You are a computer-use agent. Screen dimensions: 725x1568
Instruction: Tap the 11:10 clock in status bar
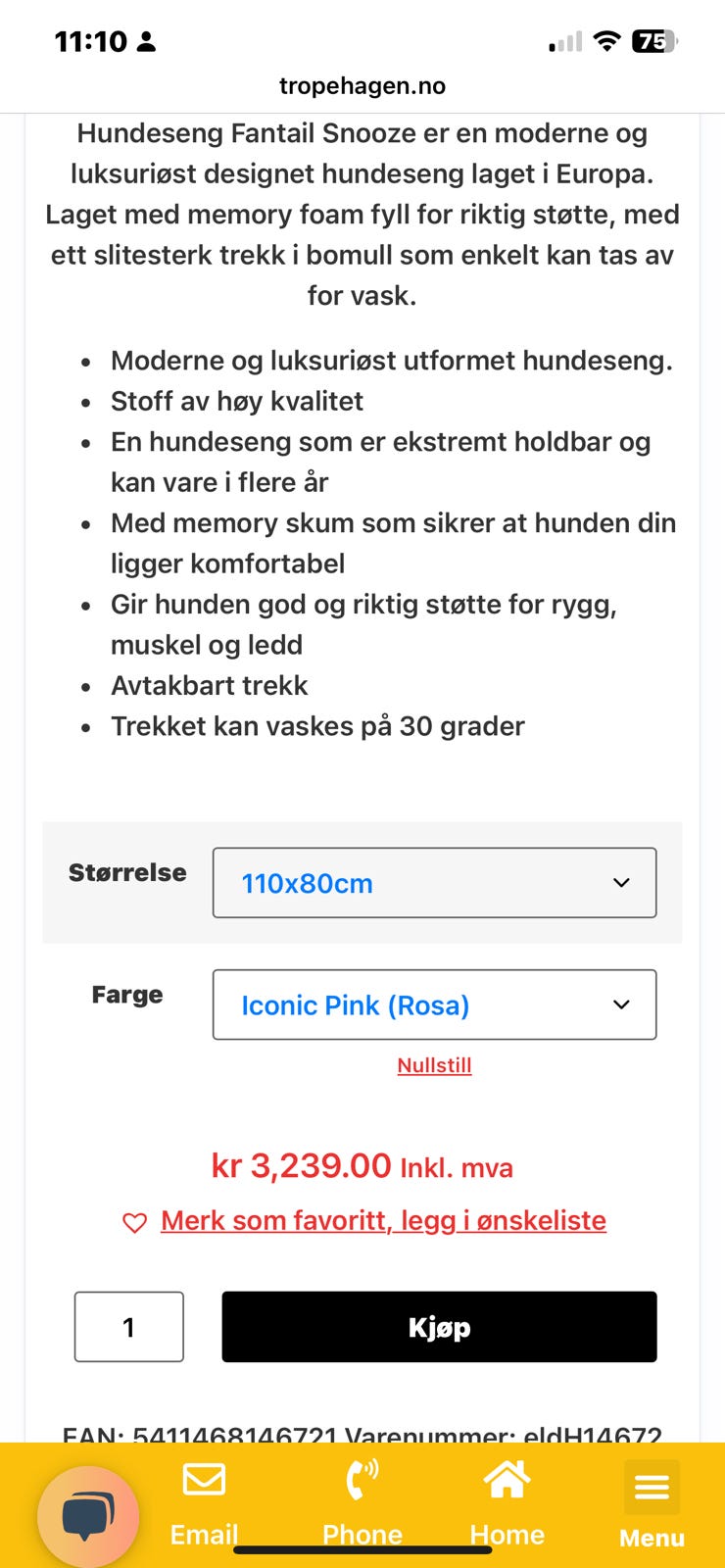(90, 41)
